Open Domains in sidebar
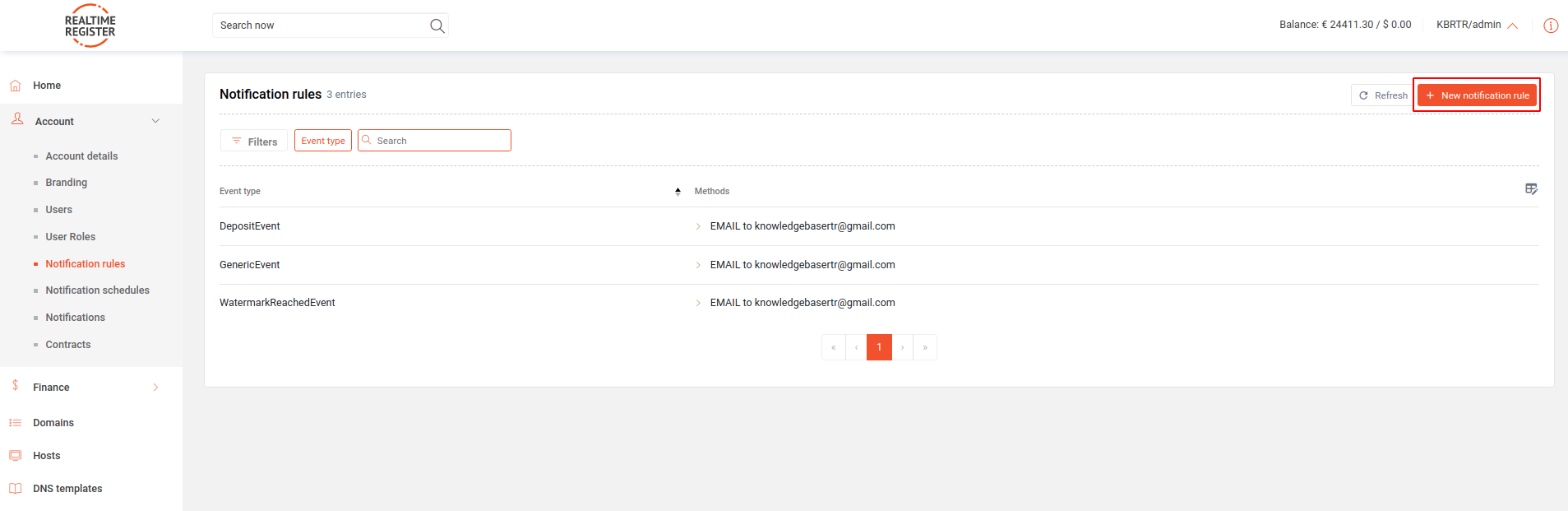Viewport: 1568px width, 511px height. click(x=53, y=423)
